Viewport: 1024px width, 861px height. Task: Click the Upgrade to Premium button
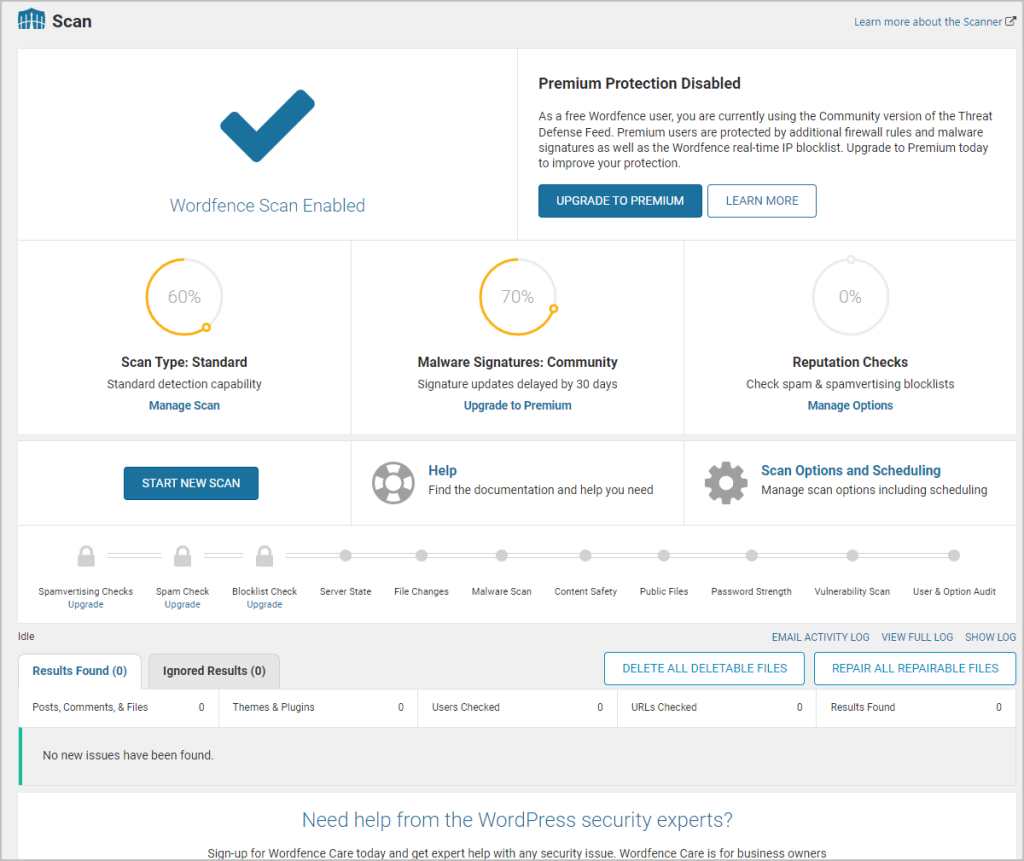(620, 201)
